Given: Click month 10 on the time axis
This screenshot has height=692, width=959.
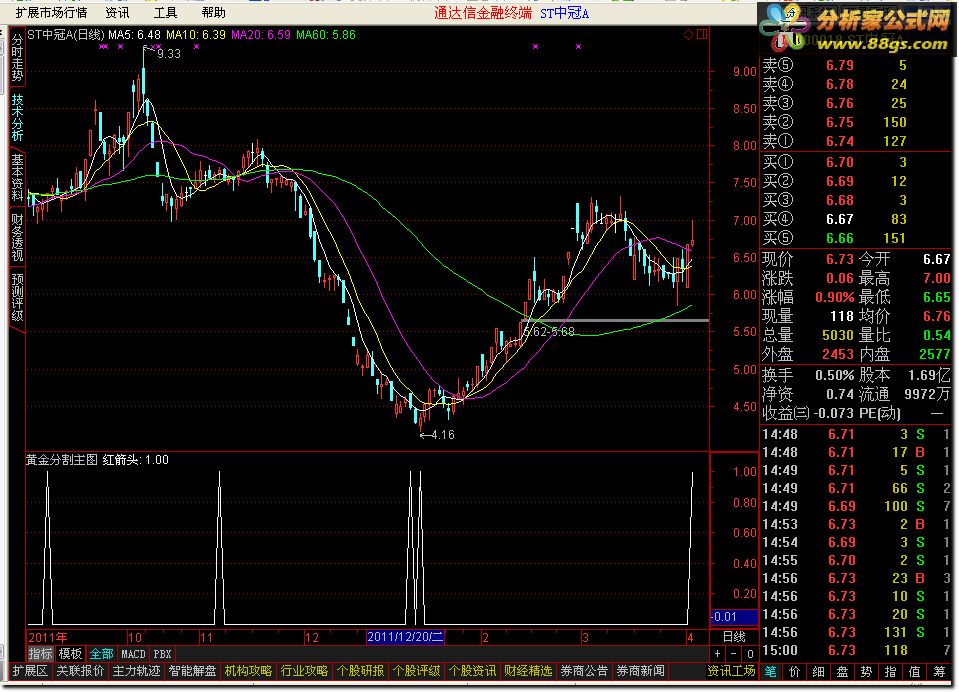Looking at the screenshot, I should pos(135,638).
